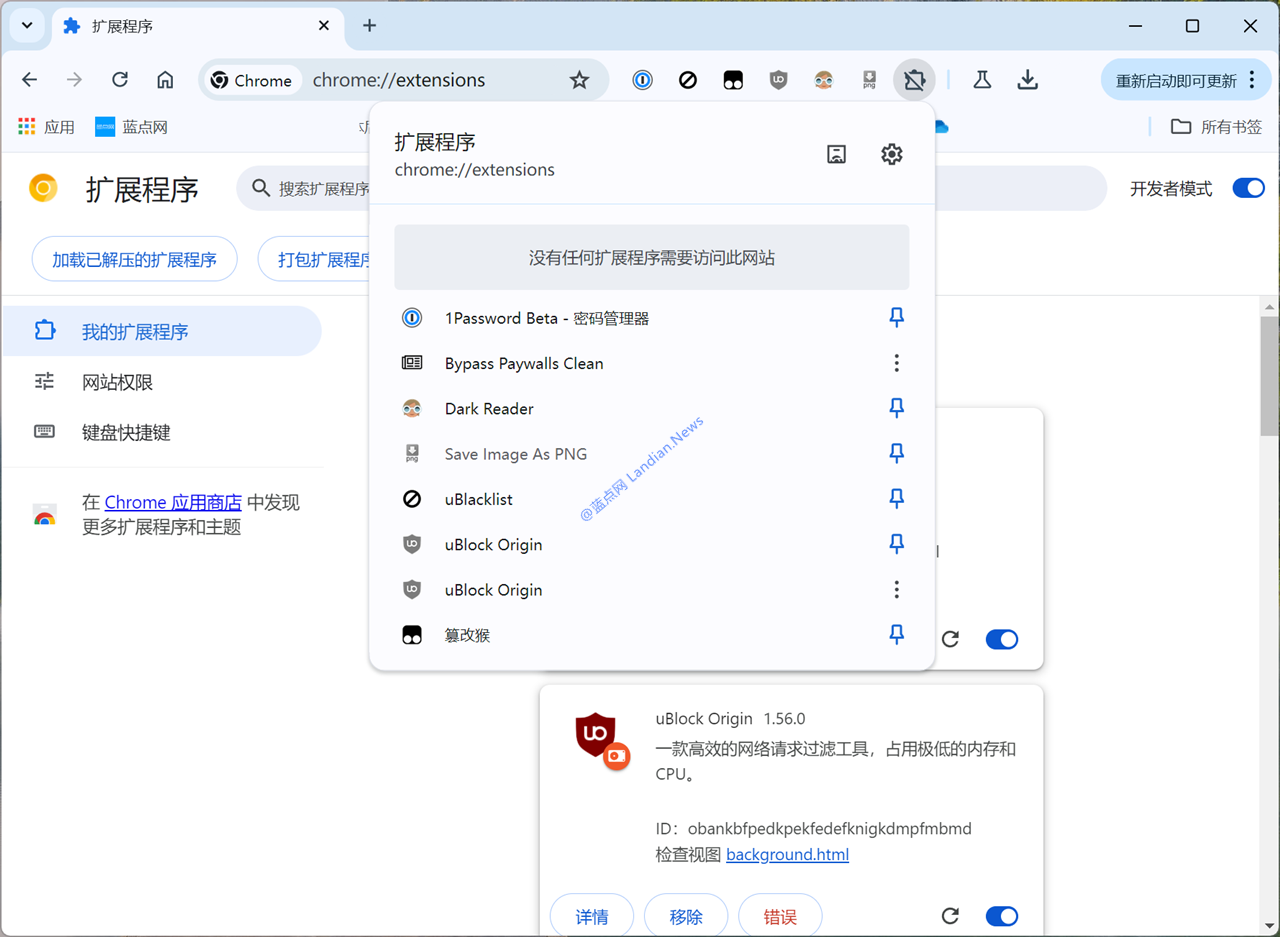Viewport: 1280px width, 937px height.
Task: Open Details (详情) for uBlock Origin
Action: point(592,916)
